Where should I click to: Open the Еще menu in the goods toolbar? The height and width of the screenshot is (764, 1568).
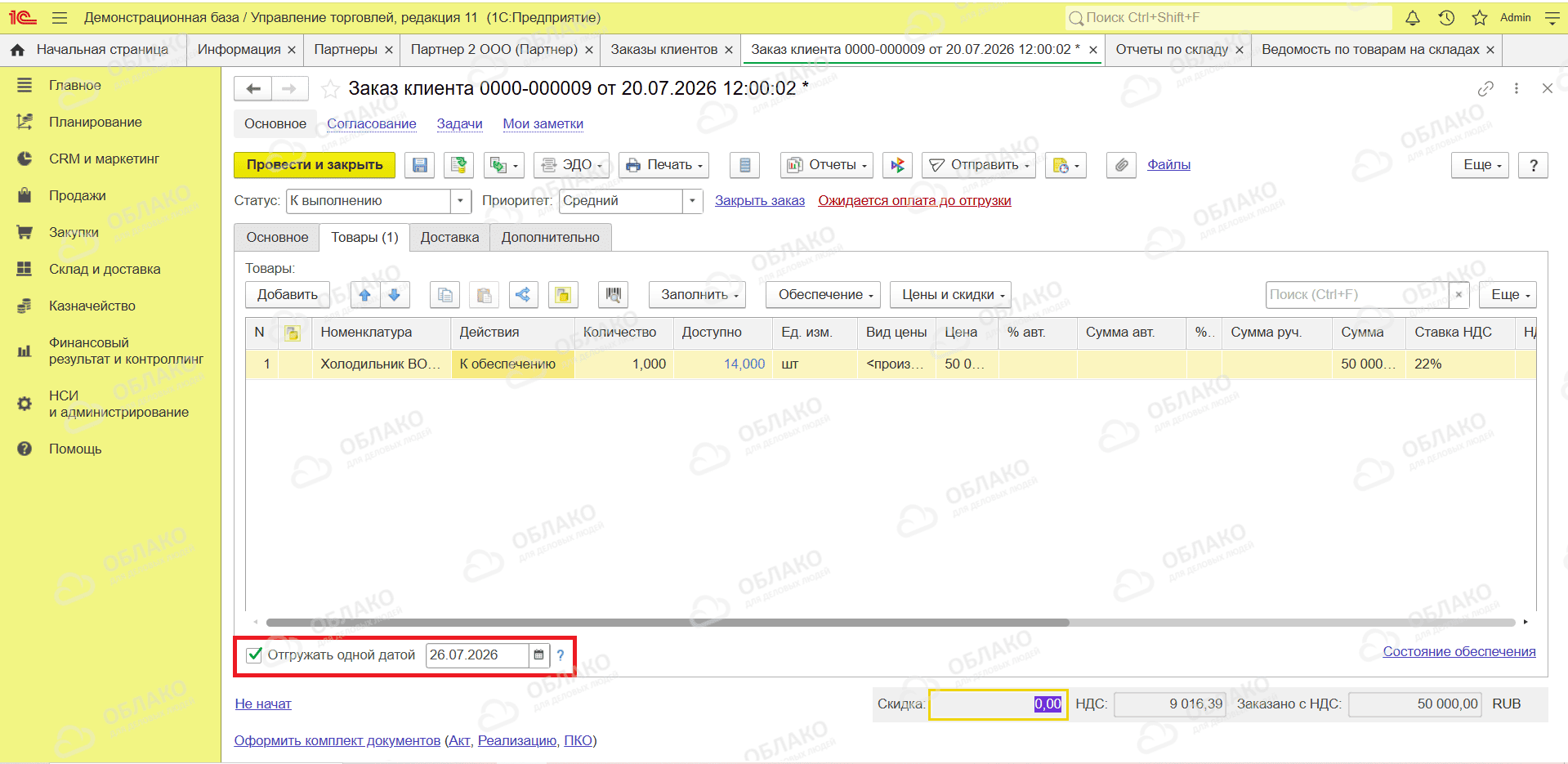tap(1508, 295)
